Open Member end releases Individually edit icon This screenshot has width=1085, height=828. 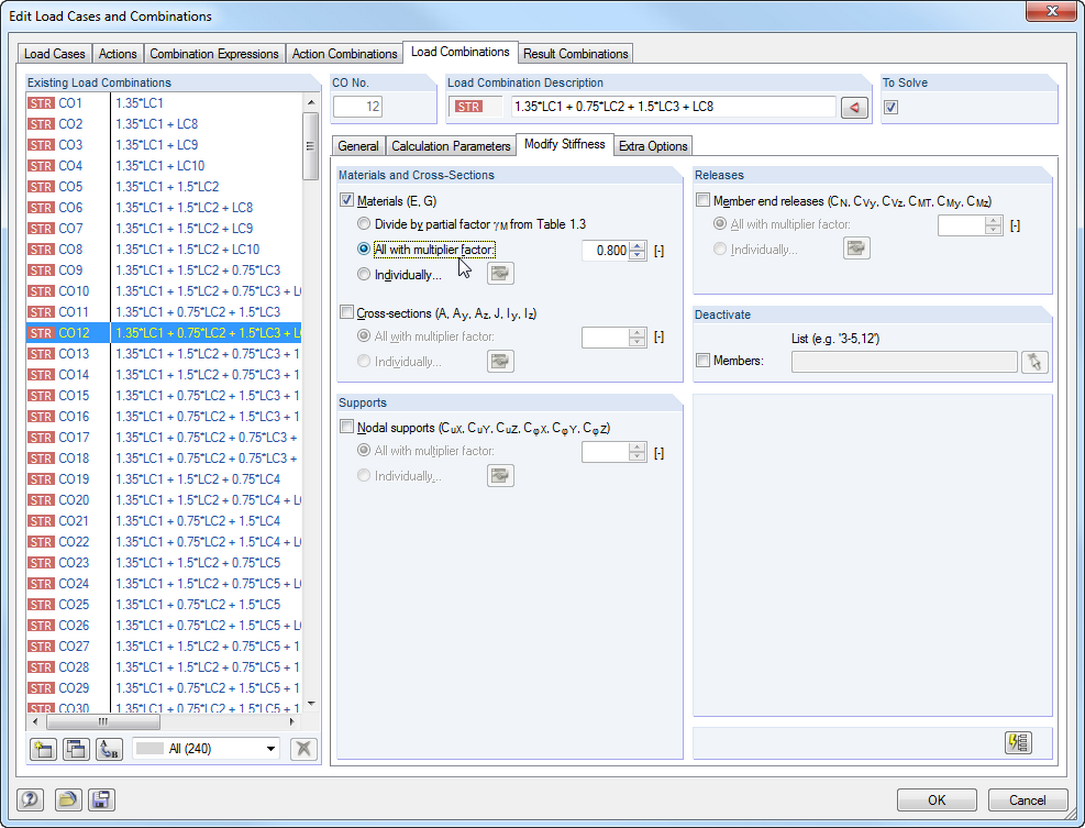coord(857,248)
